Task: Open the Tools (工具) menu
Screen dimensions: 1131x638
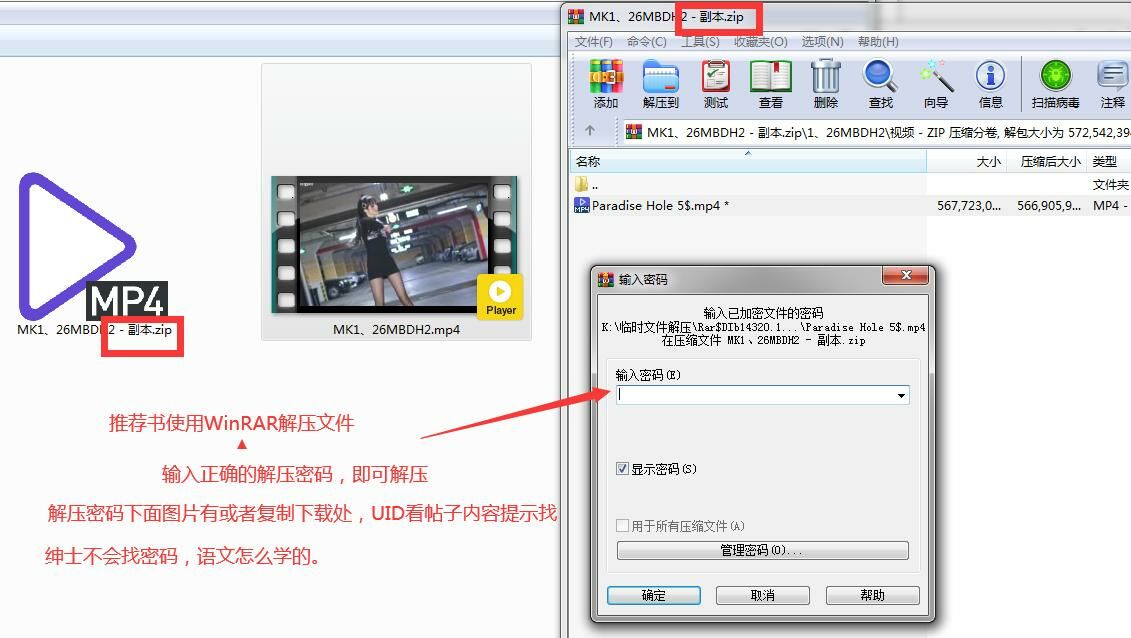Action: click(700, 42)
